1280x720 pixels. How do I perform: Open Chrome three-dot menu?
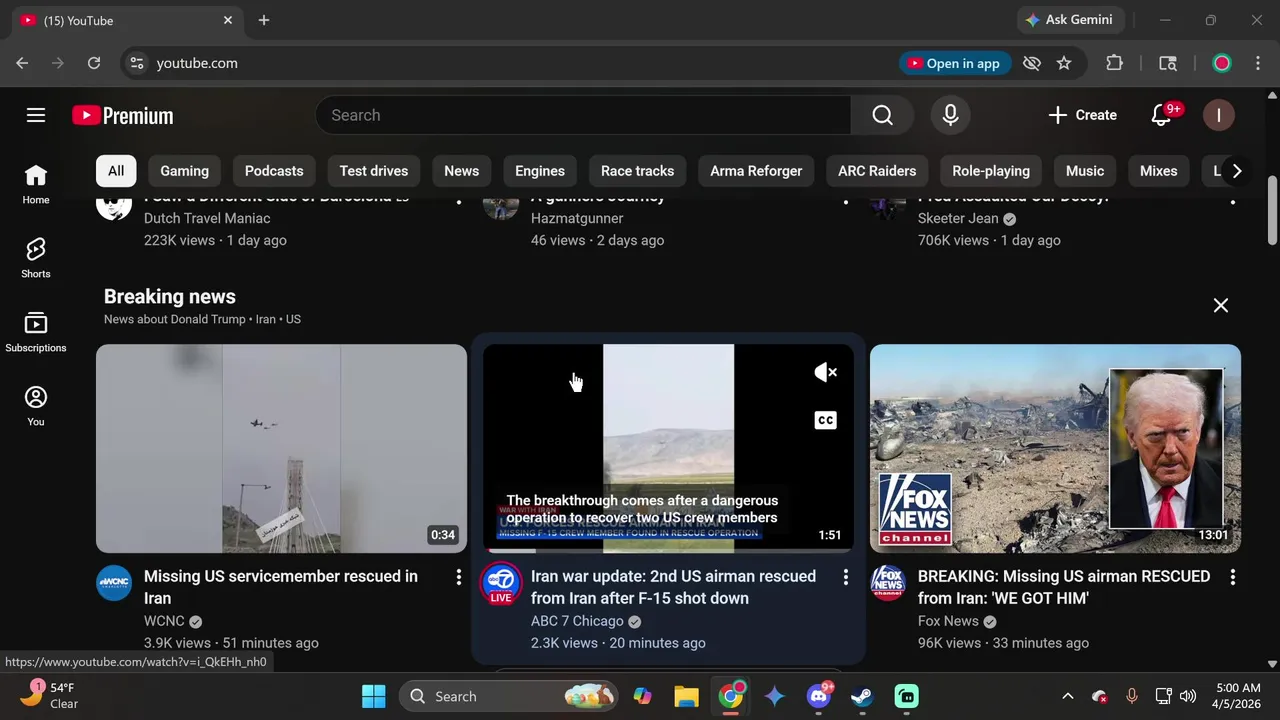coord(1257,63)
